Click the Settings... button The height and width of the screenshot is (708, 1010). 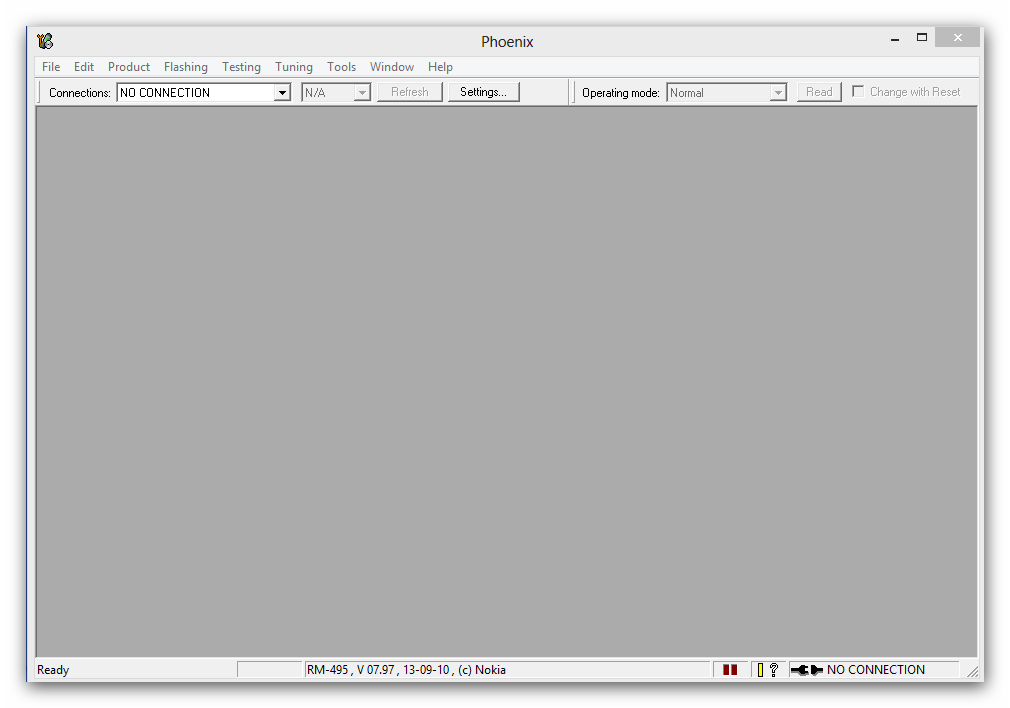[483, 92]
